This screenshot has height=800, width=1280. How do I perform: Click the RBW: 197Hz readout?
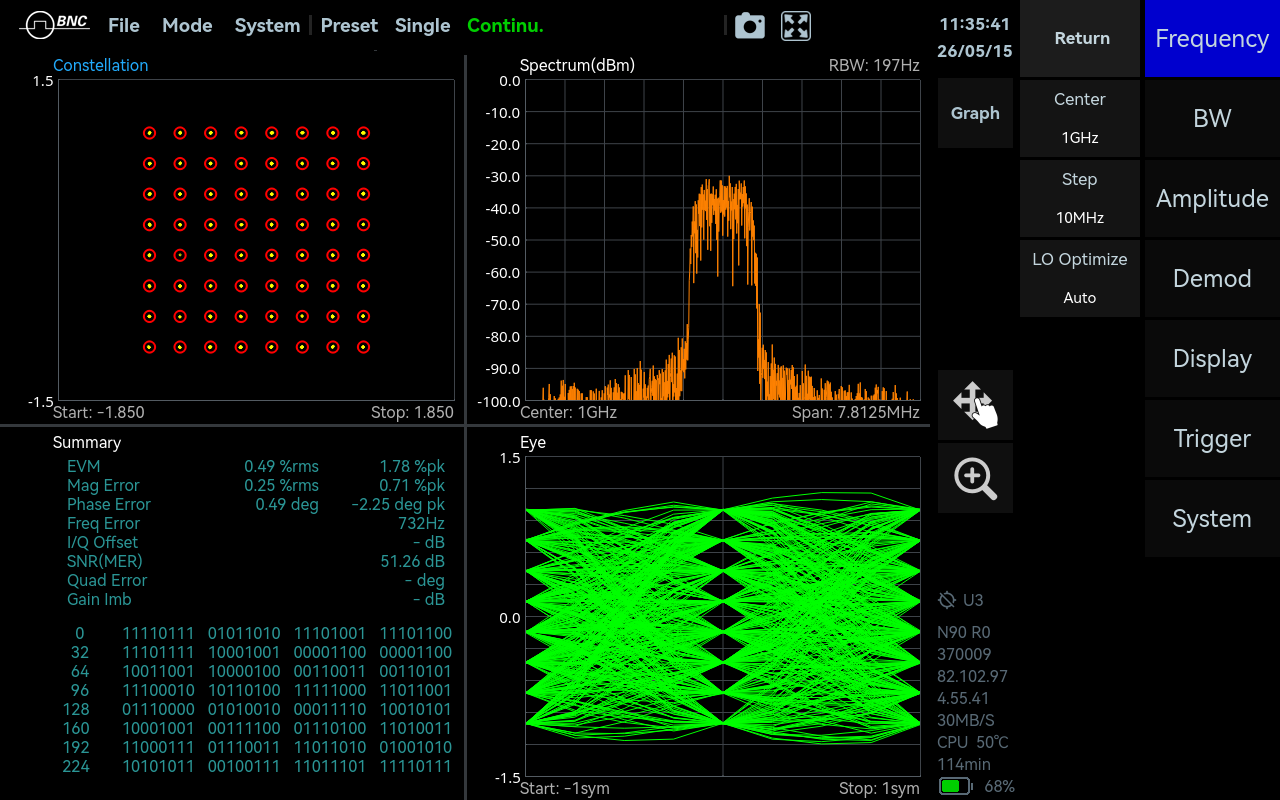click(x=874, y=65)
